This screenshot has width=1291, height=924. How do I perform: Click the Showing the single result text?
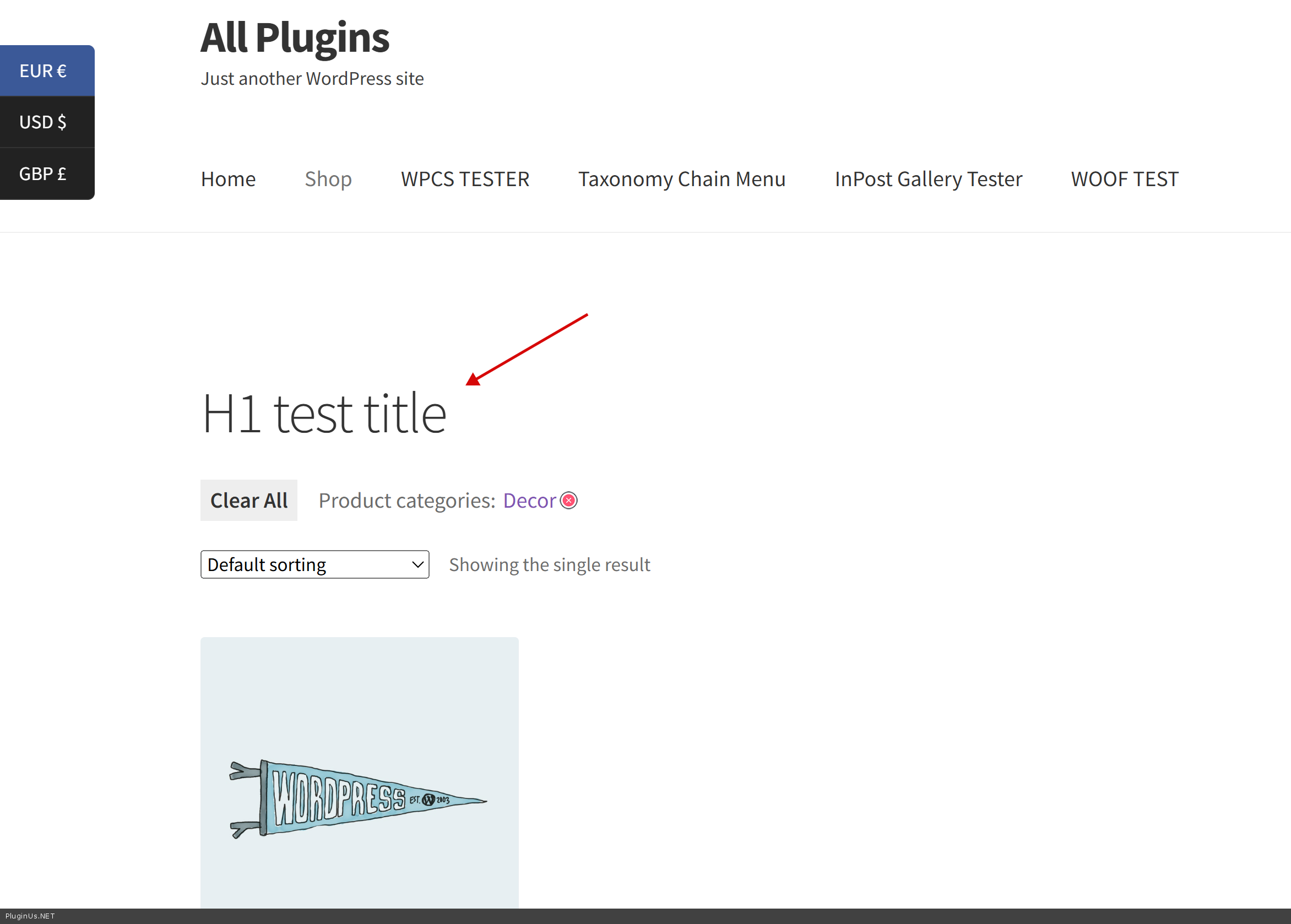click(549, 565)
